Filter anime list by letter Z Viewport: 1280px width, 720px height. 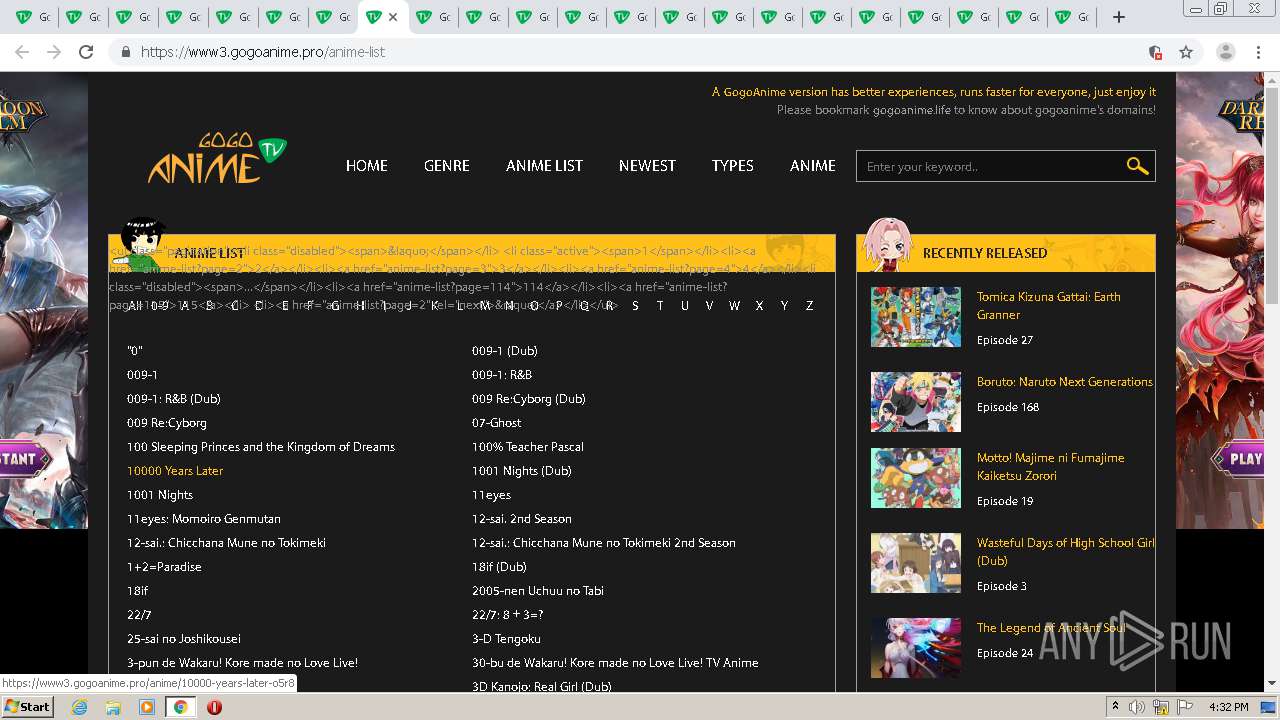point(810,306)
